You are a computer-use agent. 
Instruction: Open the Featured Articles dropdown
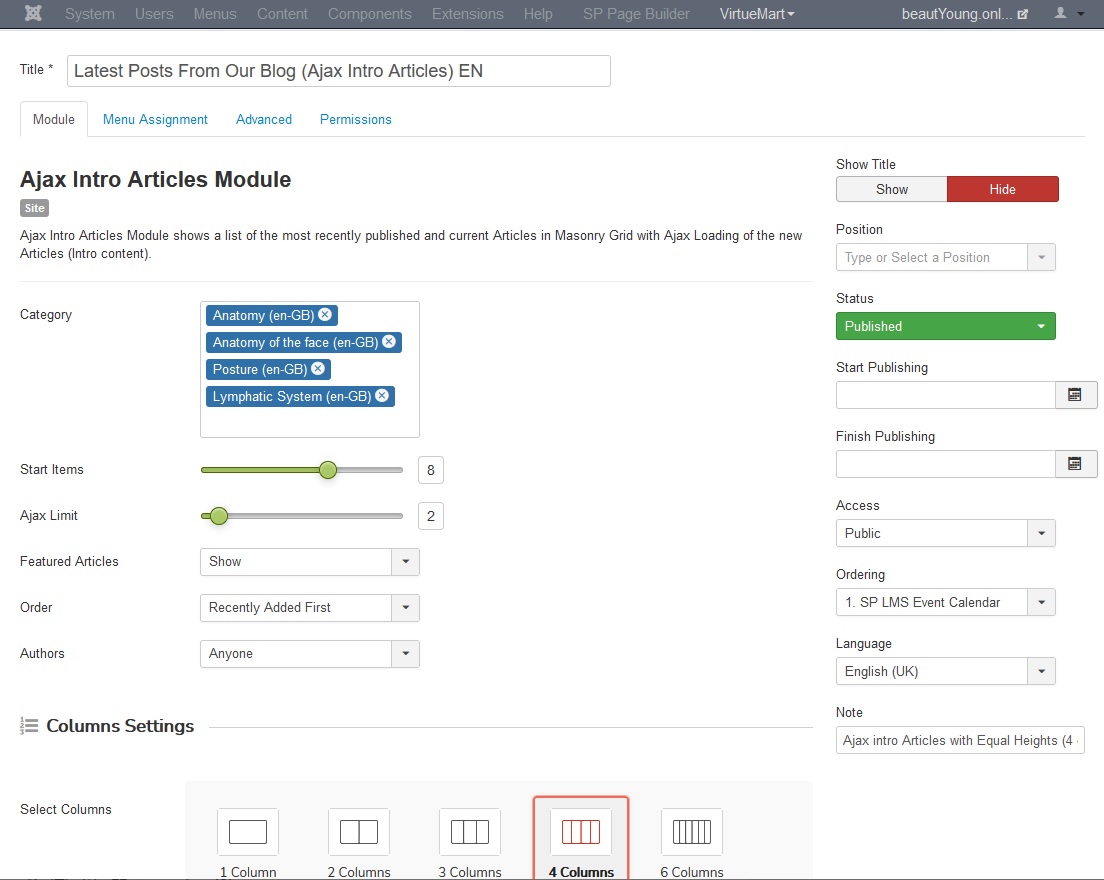[310, 562]
